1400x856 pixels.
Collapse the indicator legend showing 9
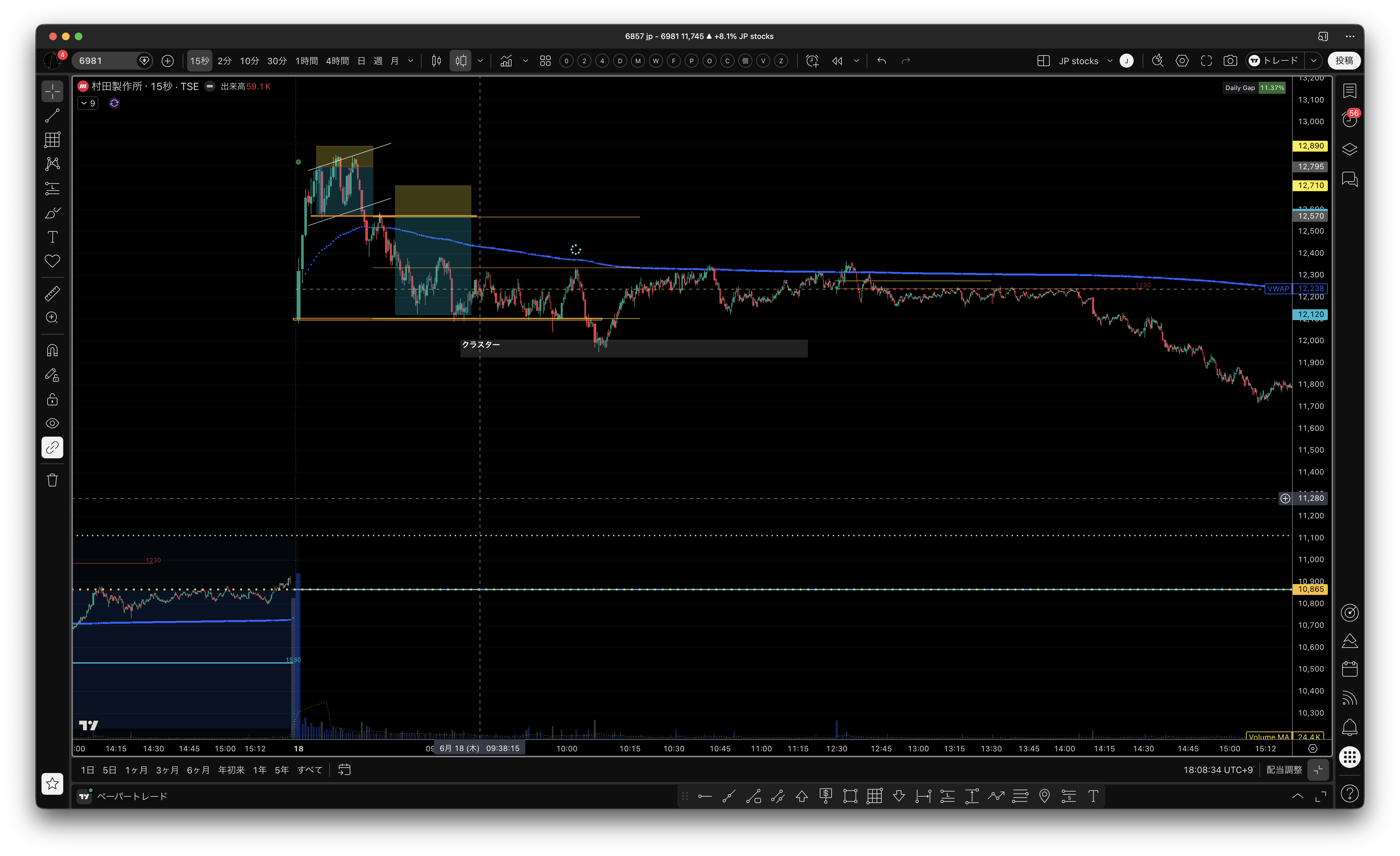88,103
